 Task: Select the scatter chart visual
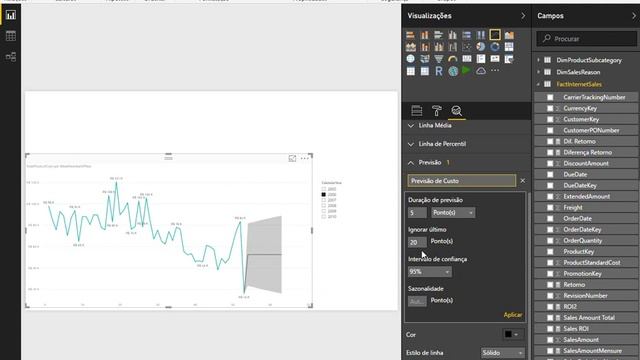pyautogui.click(x=467, y=47)
